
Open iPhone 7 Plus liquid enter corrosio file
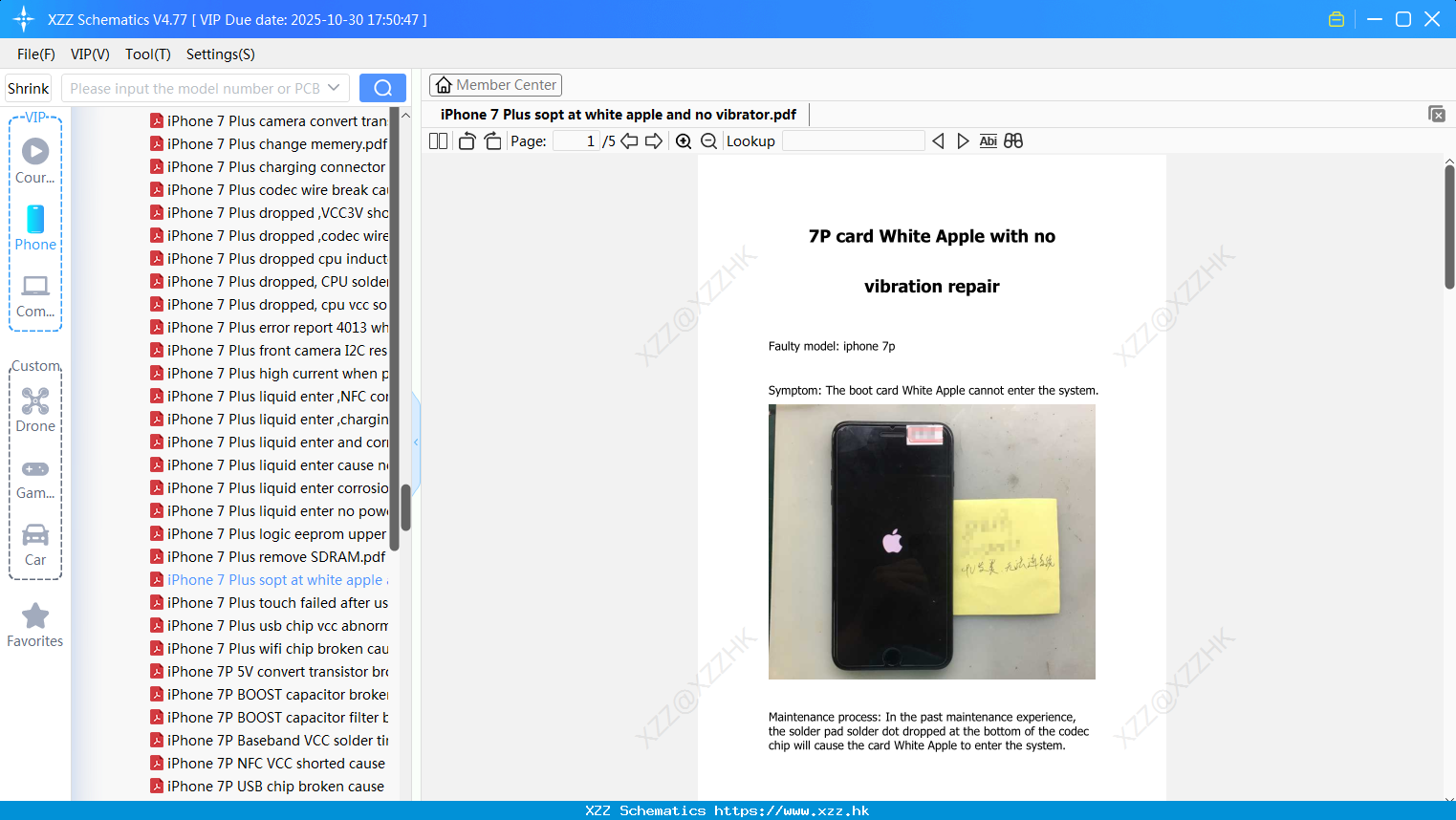[269, 488]
